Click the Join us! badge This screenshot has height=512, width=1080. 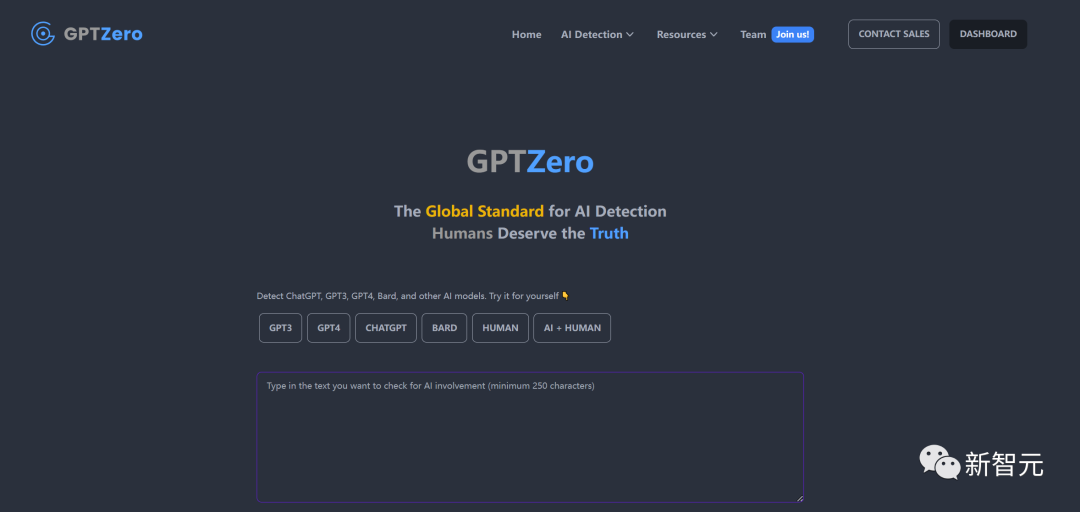(x=793, y=34)
